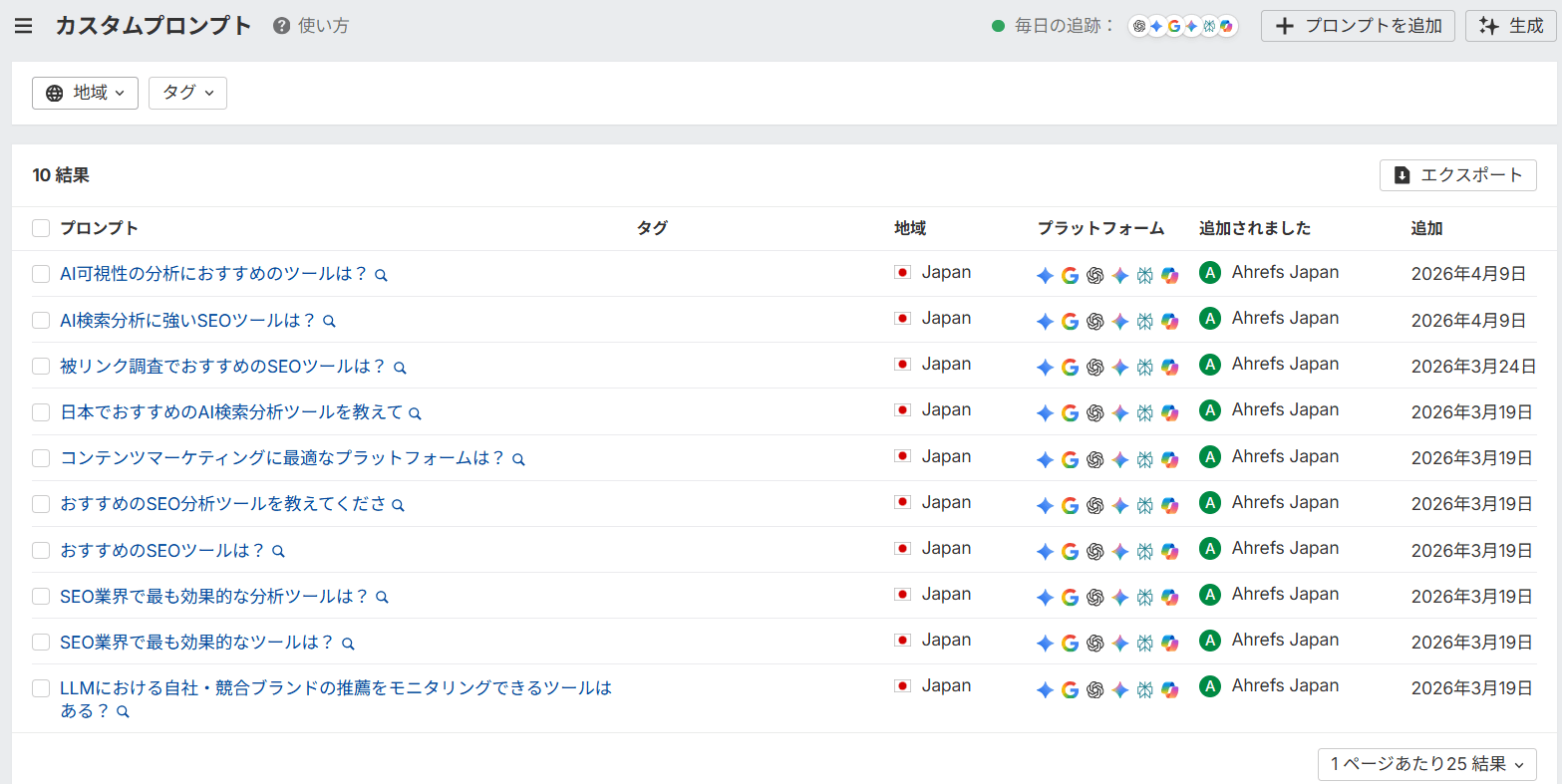Check the box for SEO業界で最も効果的な分析ツール row

pos(41,596)
